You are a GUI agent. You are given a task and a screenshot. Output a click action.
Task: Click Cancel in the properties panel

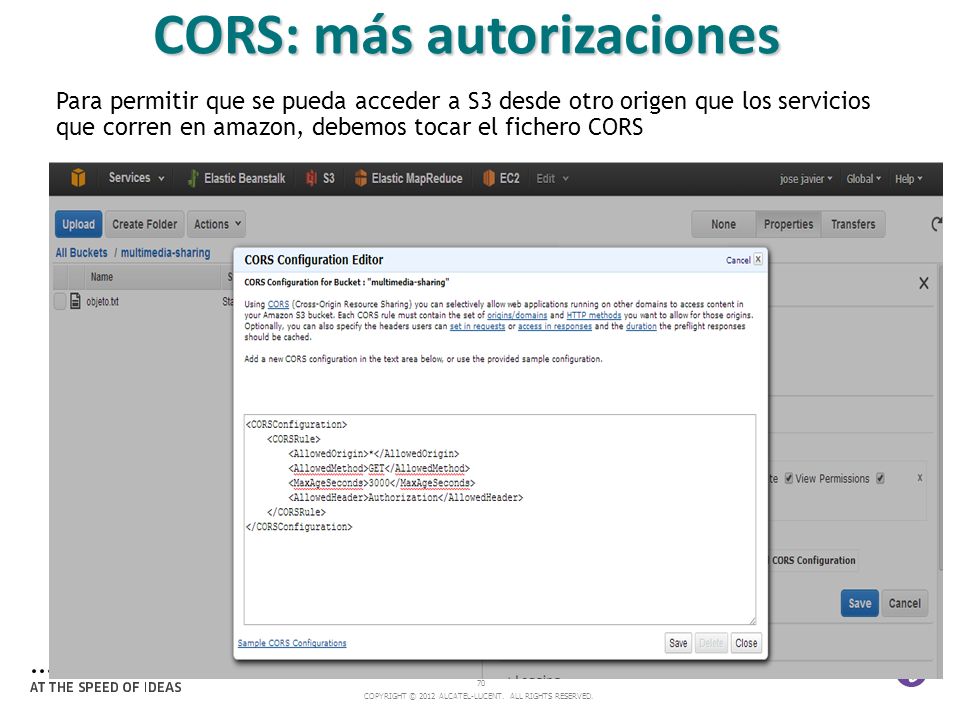[905, 603]
